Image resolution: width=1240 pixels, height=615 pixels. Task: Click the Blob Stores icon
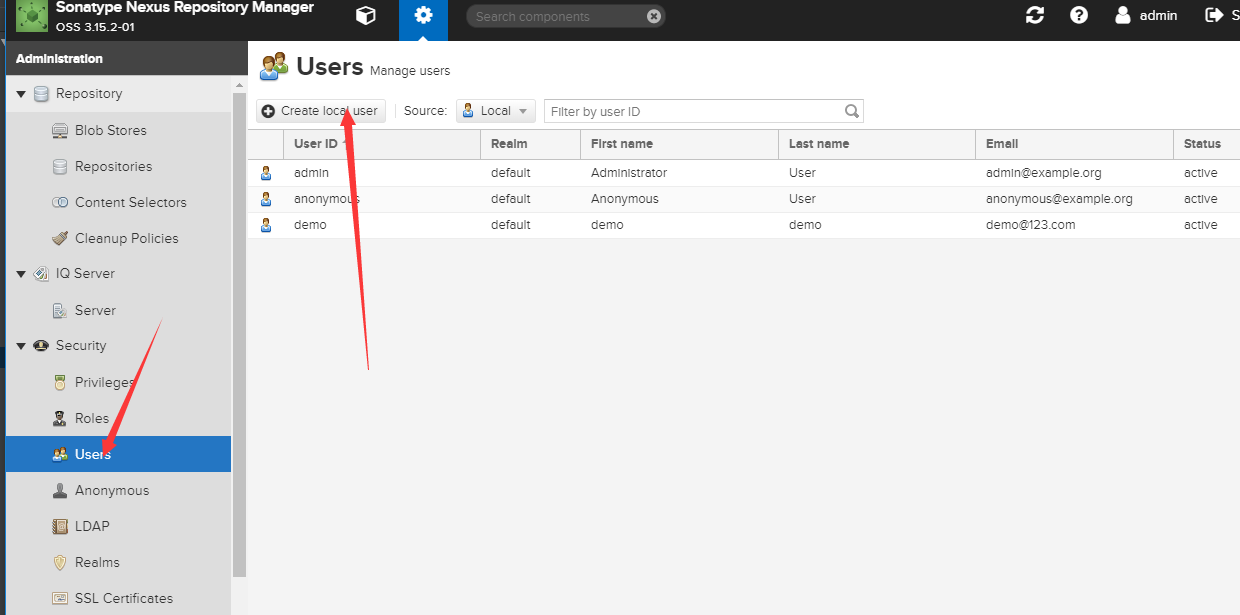click(60, 131)
